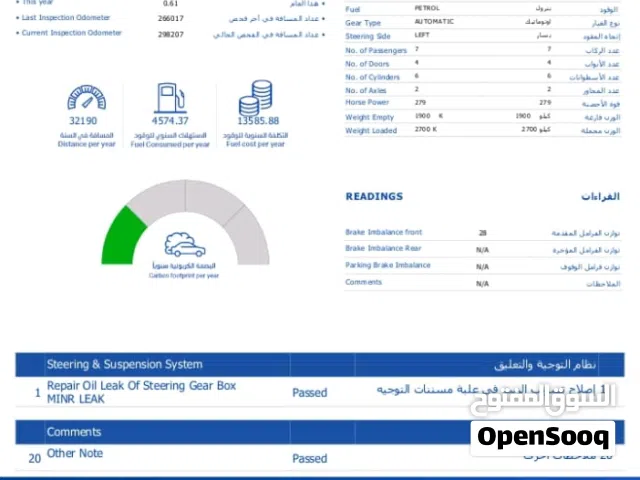This screenshot has width=640, height=480.
Task: Click the 'No. of Cylinders' label
Action: tap(372, 77)
